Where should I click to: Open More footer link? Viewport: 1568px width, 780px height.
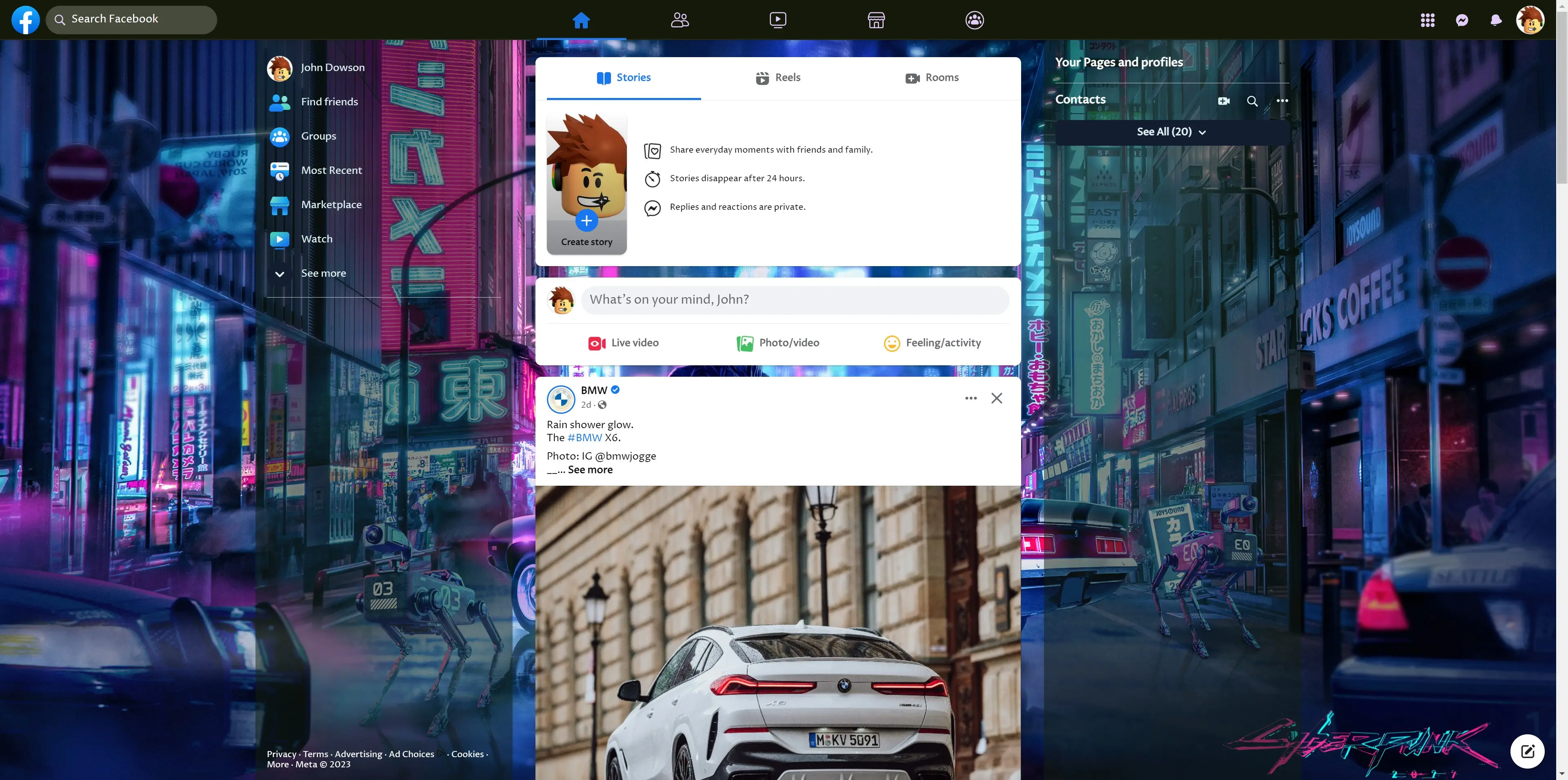coord(278,764)
